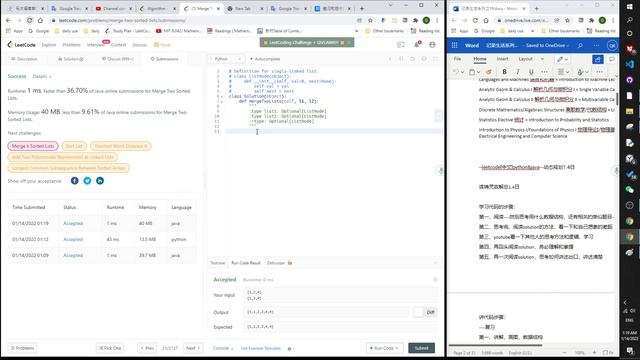
Task: Click Use Example Testcases link
Action: click(x=261, y=348)
